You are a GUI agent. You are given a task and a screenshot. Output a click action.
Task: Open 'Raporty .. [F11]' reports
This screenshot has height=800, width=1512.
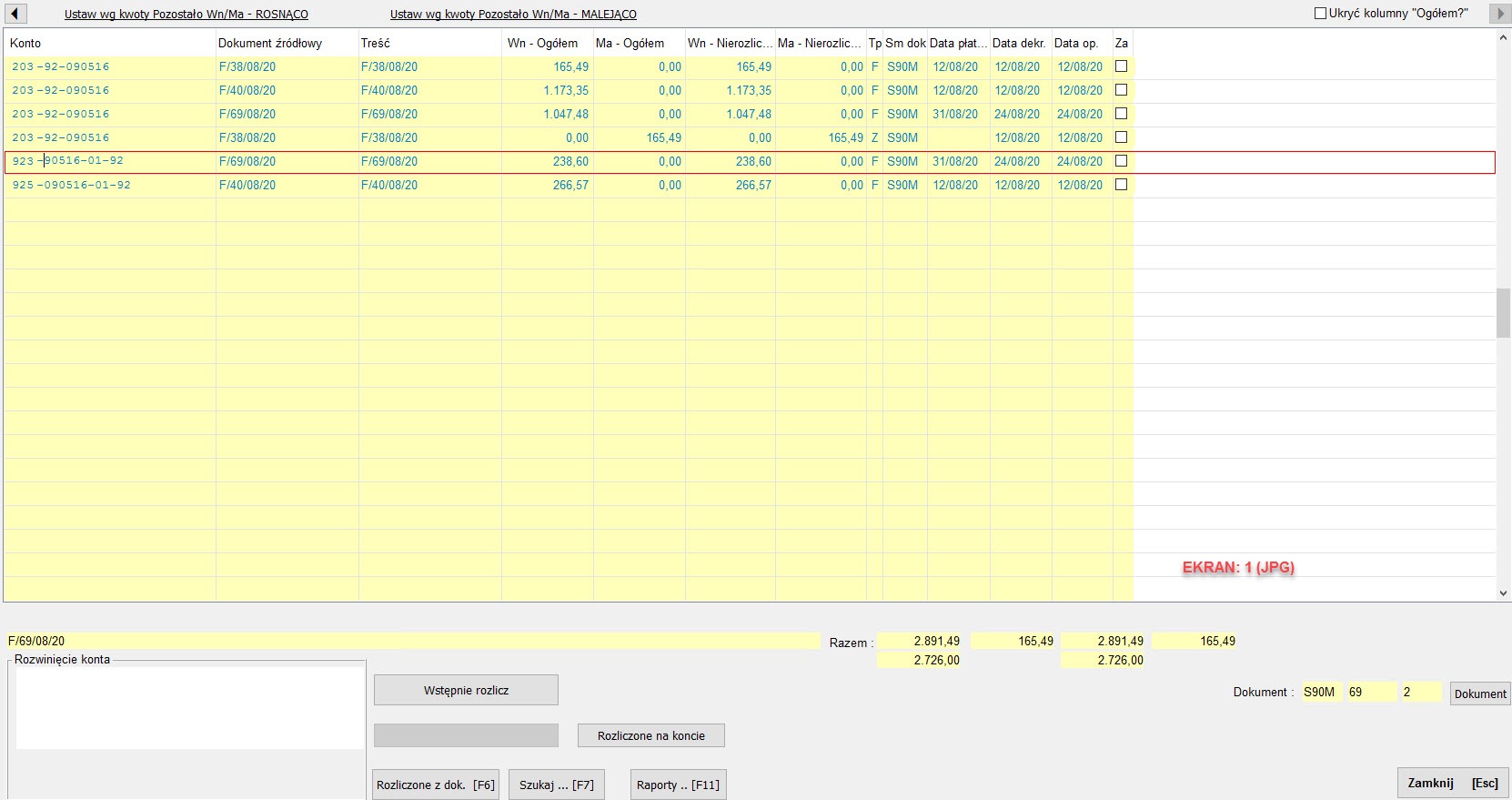(x=678, y=785)
